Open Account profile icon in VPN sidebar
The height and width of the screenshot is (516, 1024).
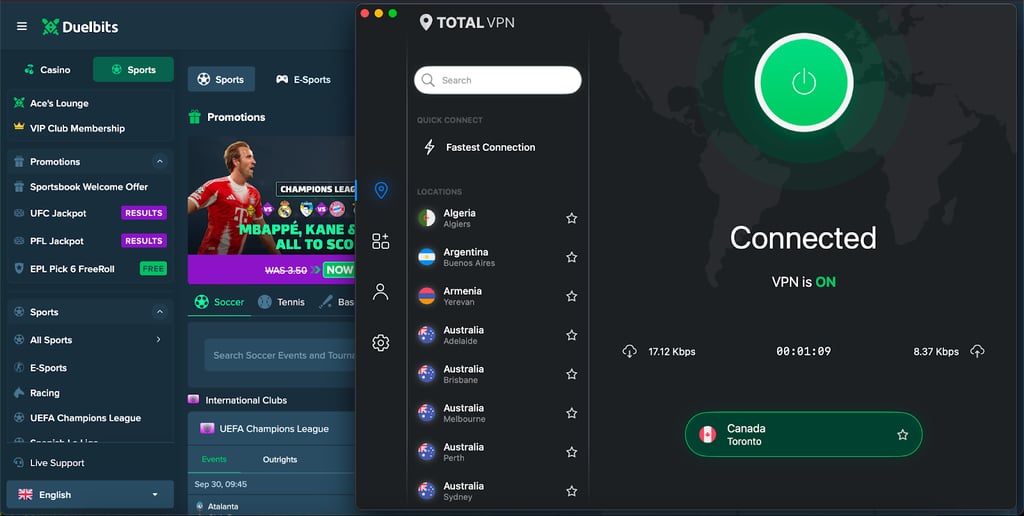pyautogui.click(x=381, y=291)
